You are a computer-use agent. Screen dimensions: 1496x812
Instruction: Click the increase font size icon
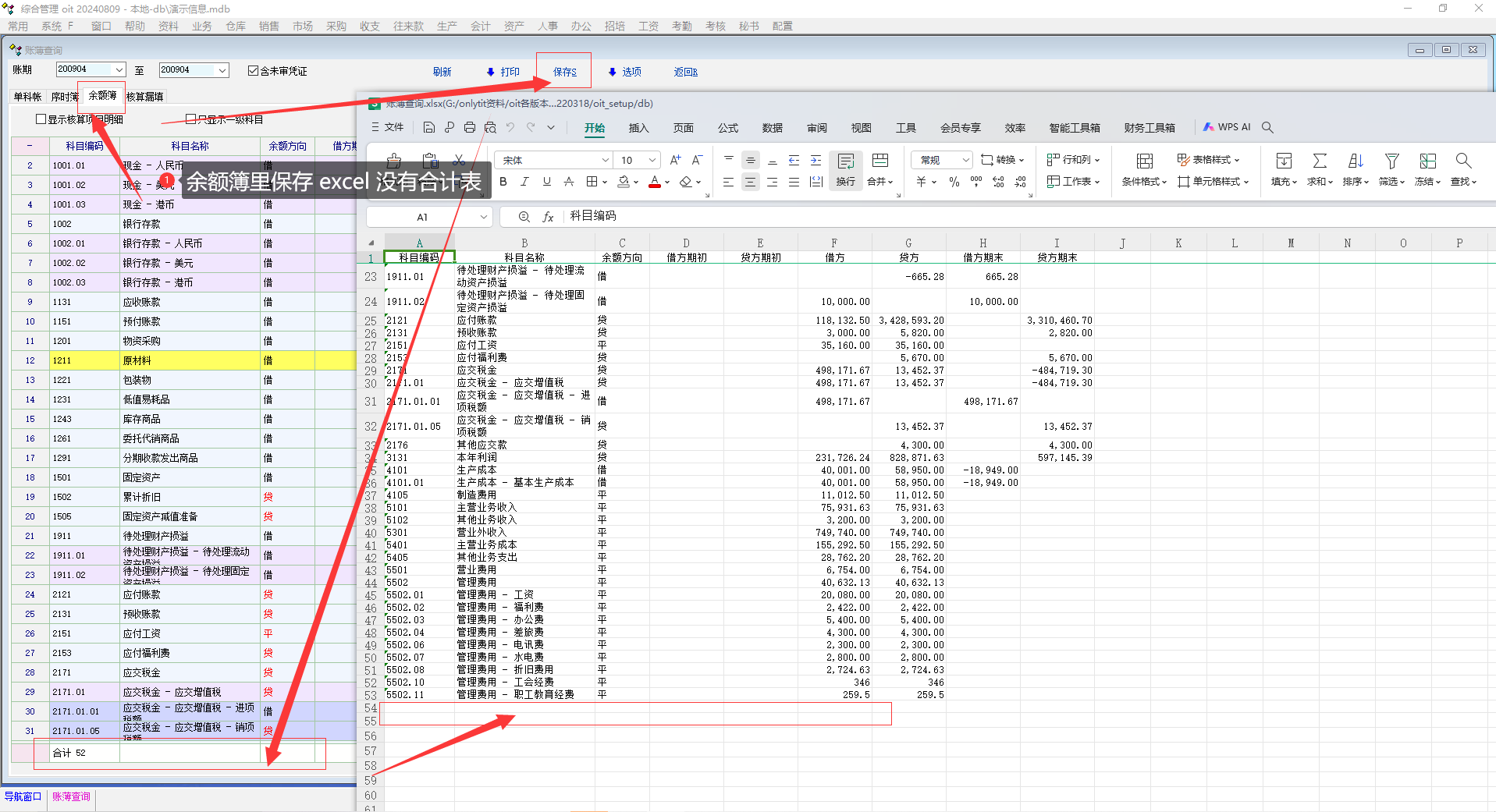click(675, 160)
